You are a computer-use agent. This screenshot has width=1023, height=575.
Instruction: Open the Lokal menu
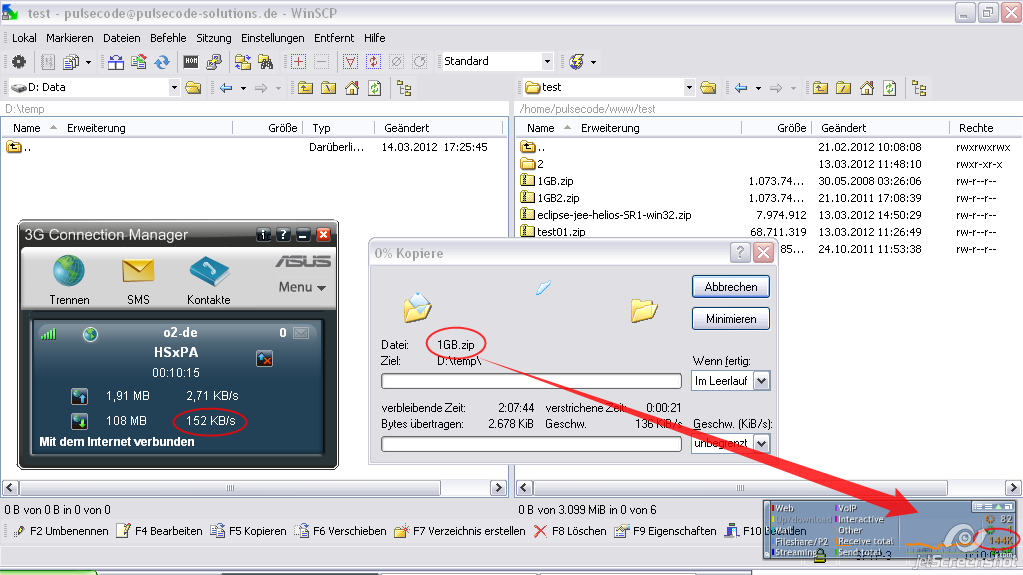point(24,38)
